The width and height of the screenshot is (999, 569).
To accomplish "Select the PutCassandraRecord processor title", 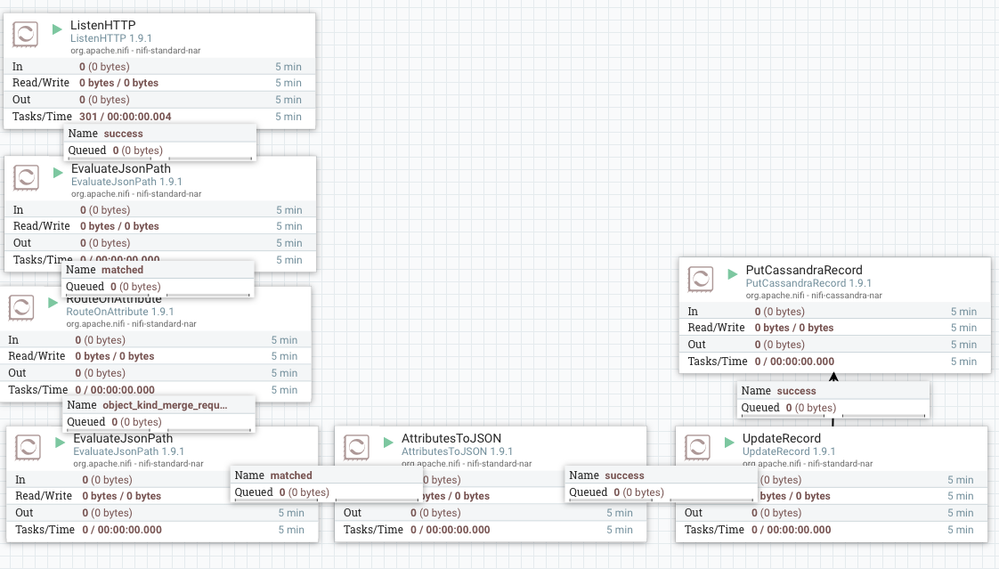I will [x=804, y=270].
